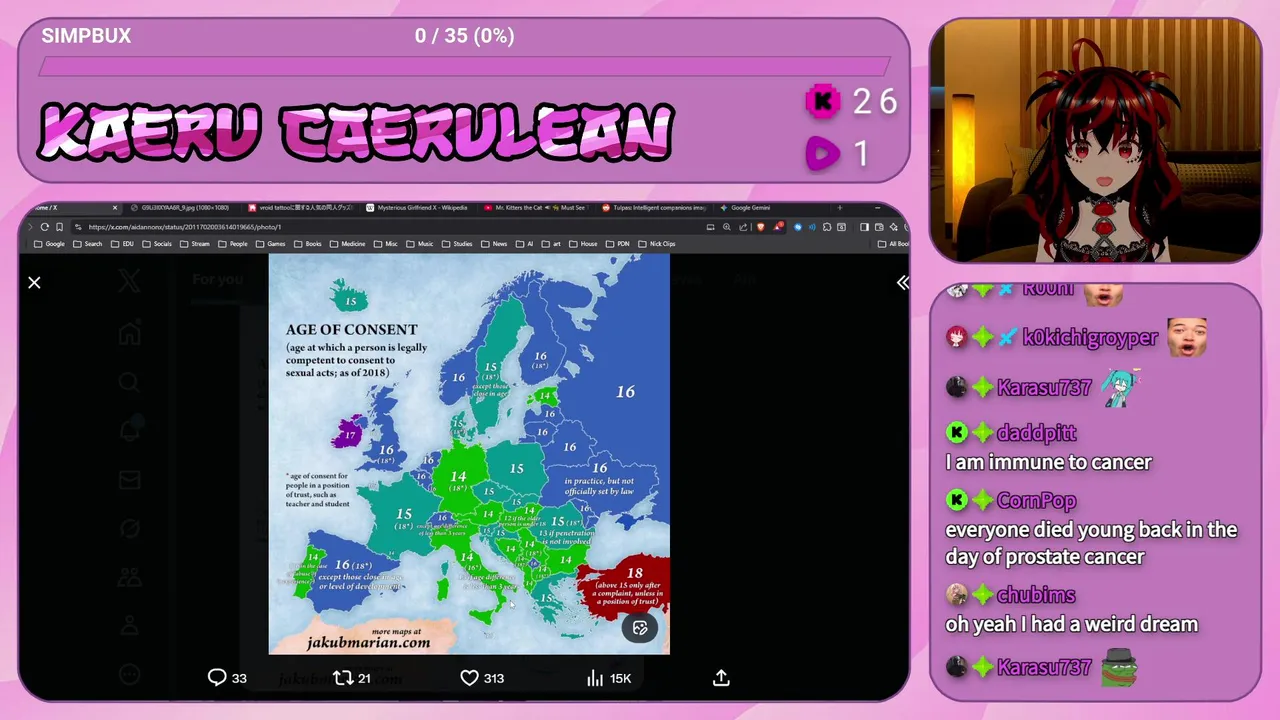Screen dimensions: 1280x720
Task: Close the photo viewer with the X
Action: [34, 283]
